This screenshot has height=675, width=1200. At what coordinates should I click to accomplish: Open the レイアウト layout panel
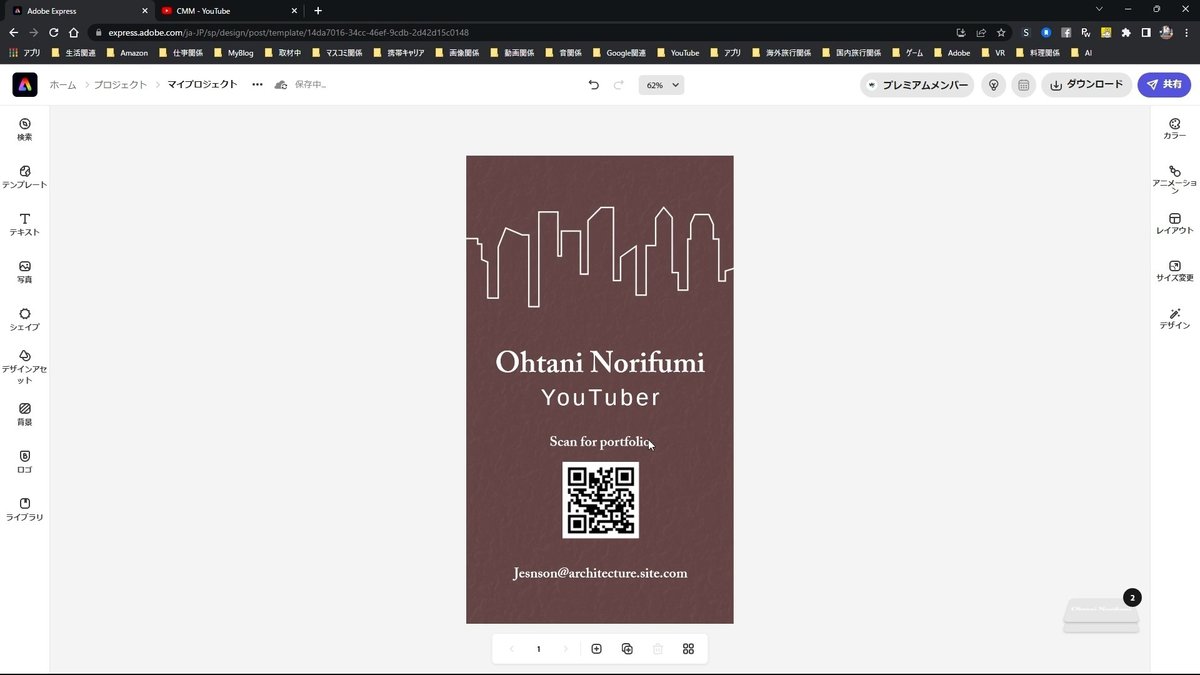[1175, 224]
